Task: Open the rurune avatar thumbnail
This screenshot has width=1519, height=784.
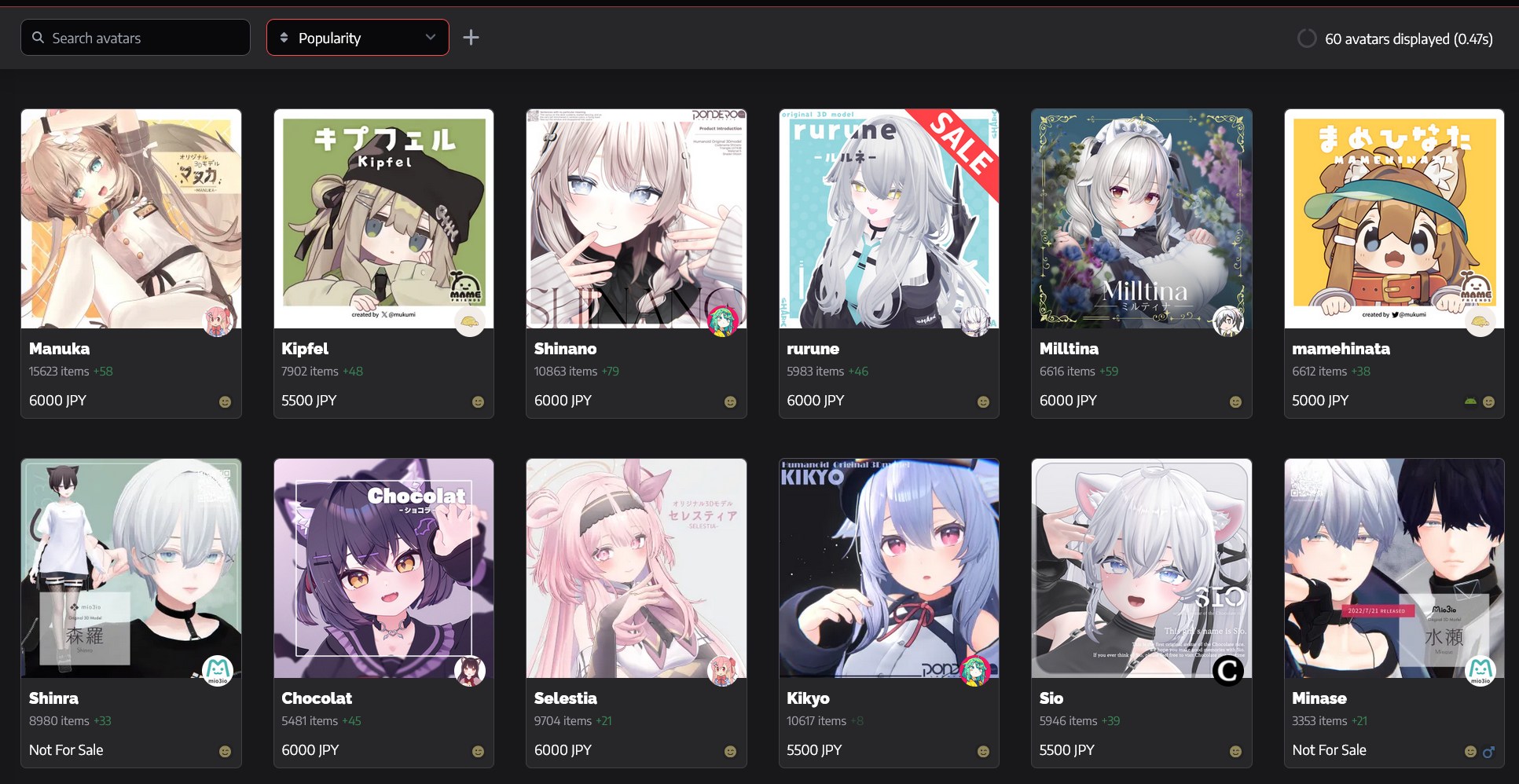Action: pyautogui.click(x=889, y=218)
